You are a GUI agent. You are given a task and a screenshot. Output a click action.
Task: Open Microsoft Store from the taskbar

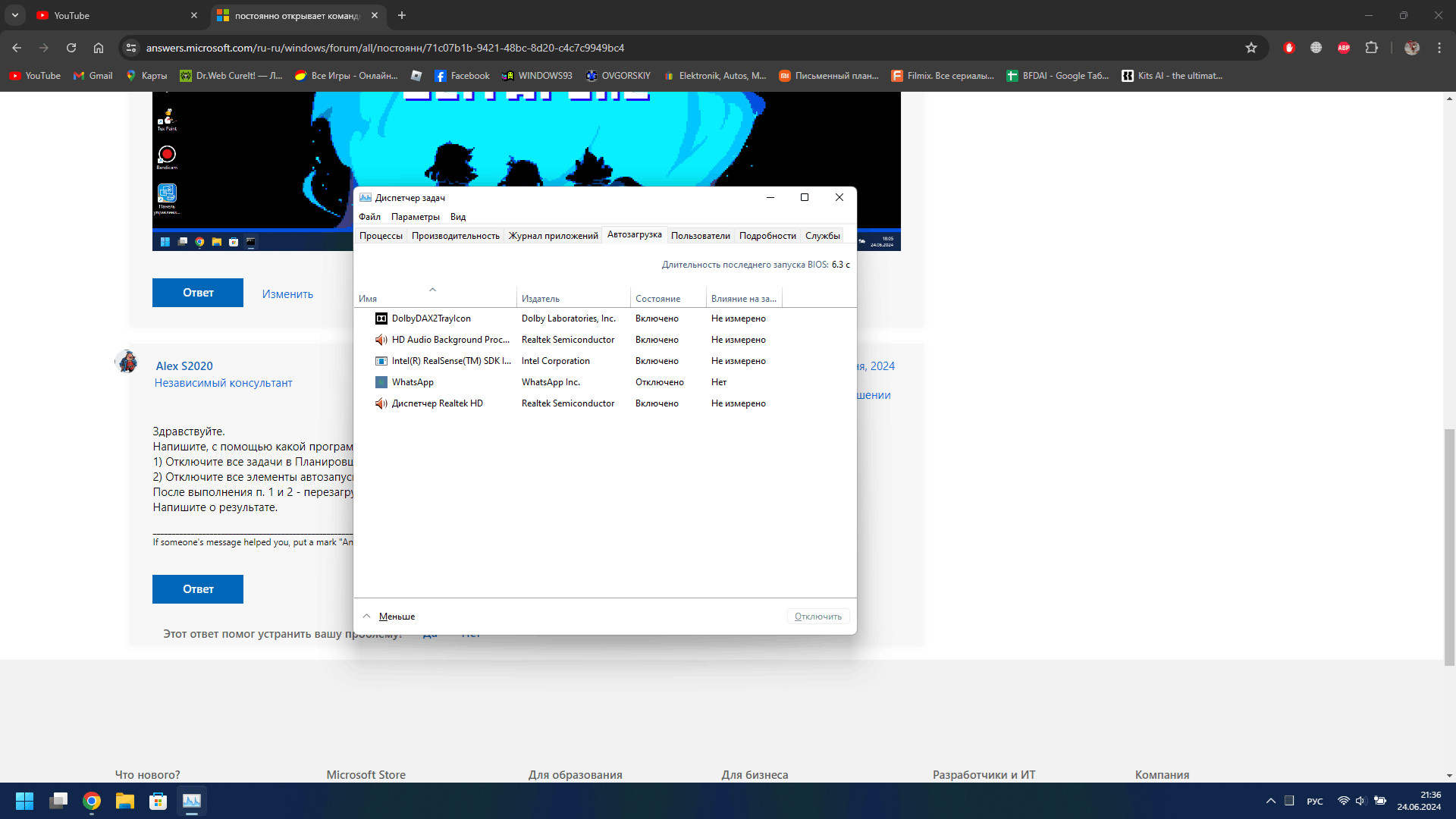158,801
